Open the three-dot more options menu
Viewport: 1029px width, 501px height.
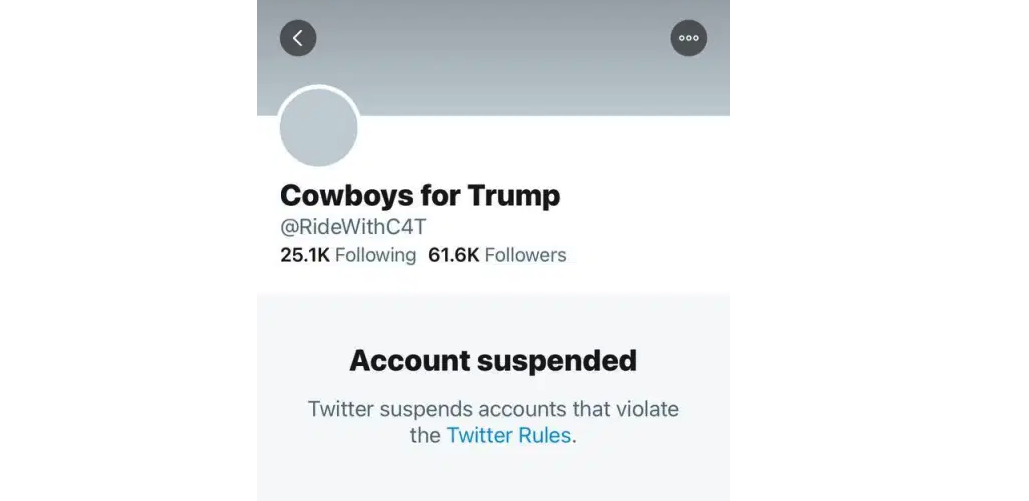688,38
